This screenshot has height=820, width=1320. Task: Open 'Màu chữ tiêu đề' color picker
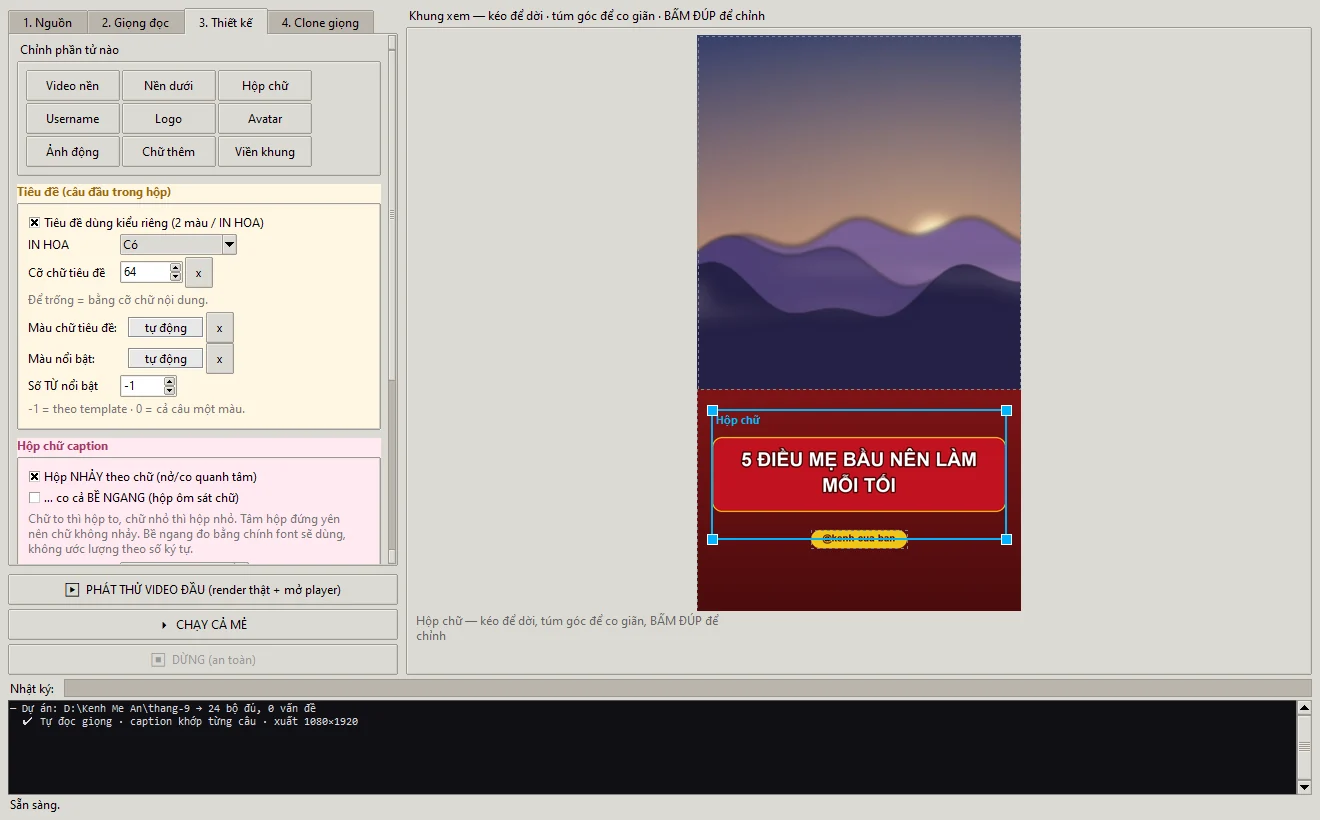coord(165,328)
